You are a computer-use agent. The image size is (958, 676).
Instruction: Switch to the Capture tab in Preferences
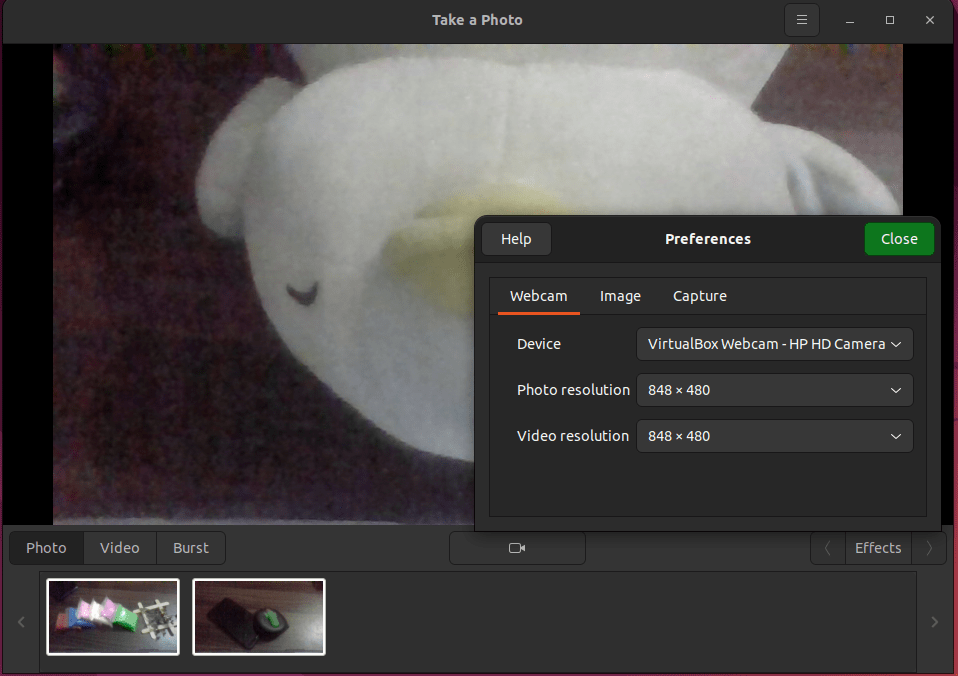coord(699,296)
